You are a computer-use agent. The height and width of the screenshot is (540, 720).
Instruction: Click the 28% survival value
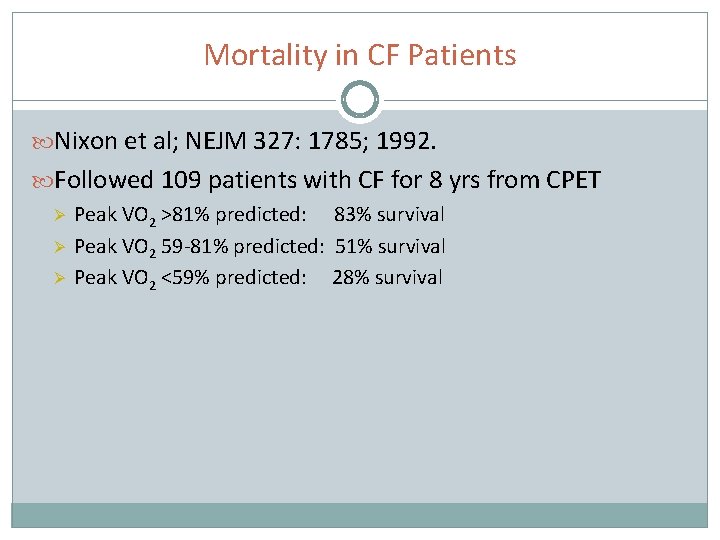(x=387, y=277)
